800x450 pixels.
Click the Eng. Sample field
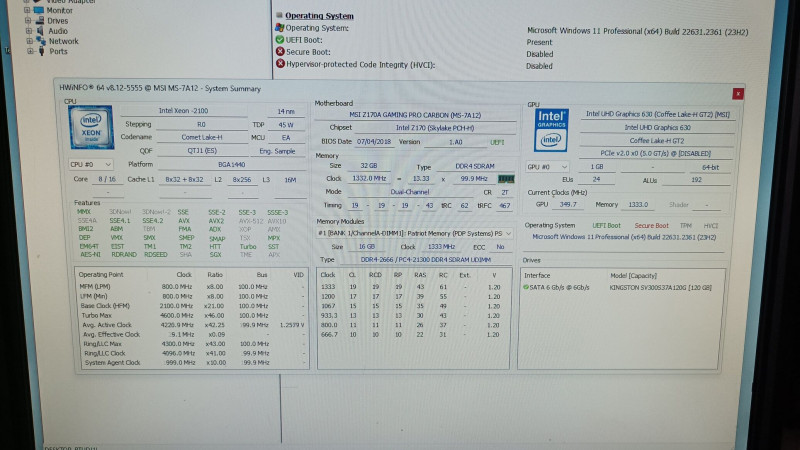[277, 151]
